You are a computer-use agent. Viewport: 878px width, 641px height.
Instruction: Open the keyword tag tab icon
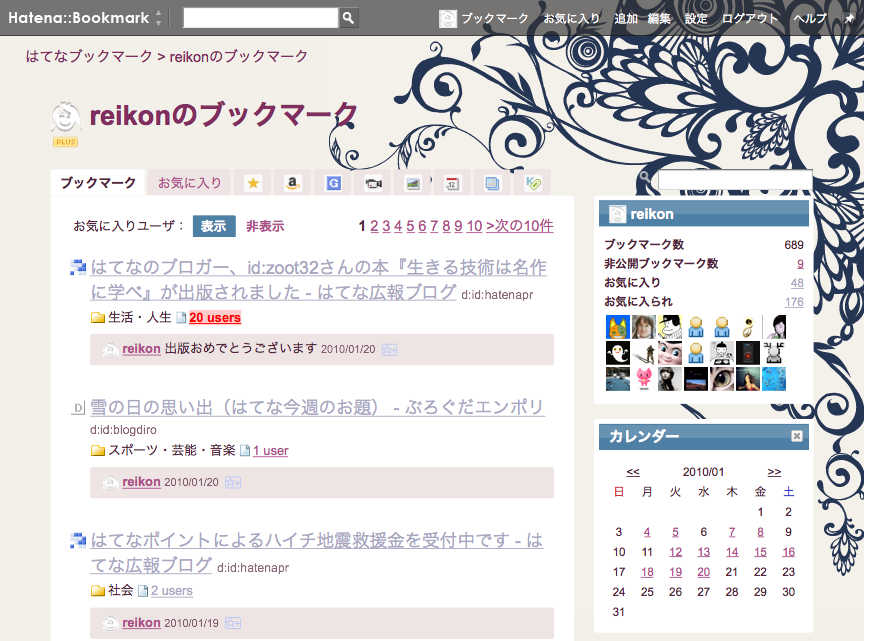pyautogui.click(x=533, y=183)
